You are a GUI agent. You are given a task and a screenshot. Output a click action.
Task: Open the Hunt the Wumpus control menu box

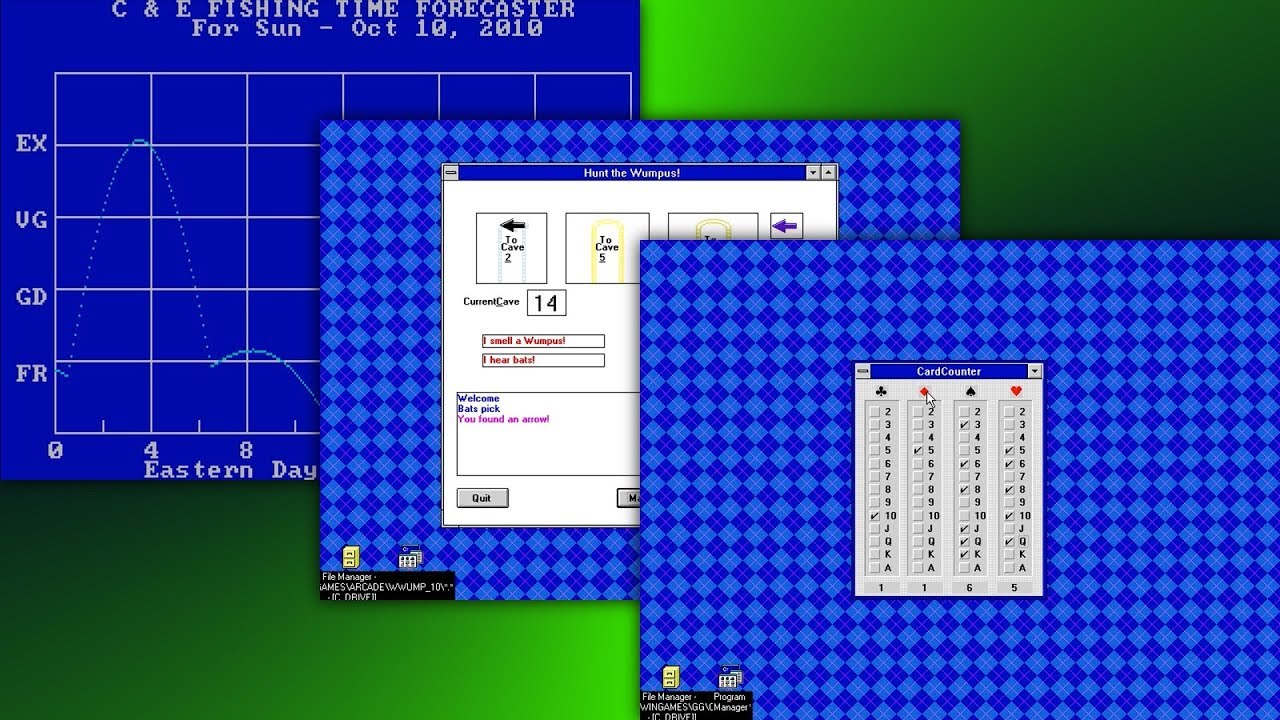[451, 173]
